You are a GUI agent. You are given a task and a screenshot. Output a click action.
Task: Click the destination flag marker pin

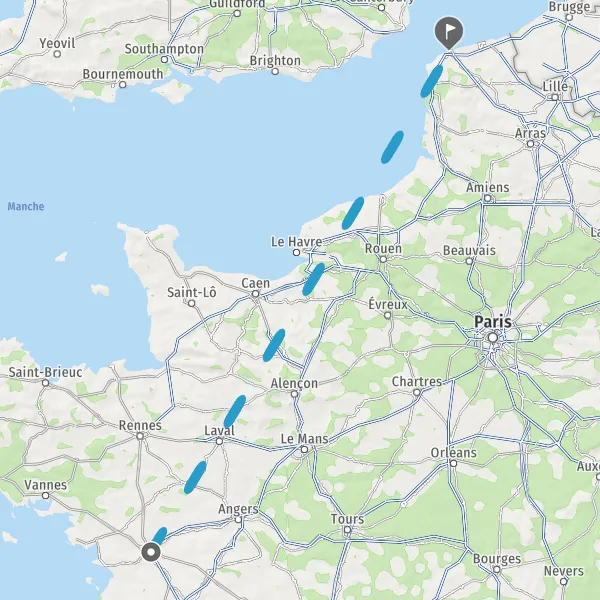click(x=448, y=32)
